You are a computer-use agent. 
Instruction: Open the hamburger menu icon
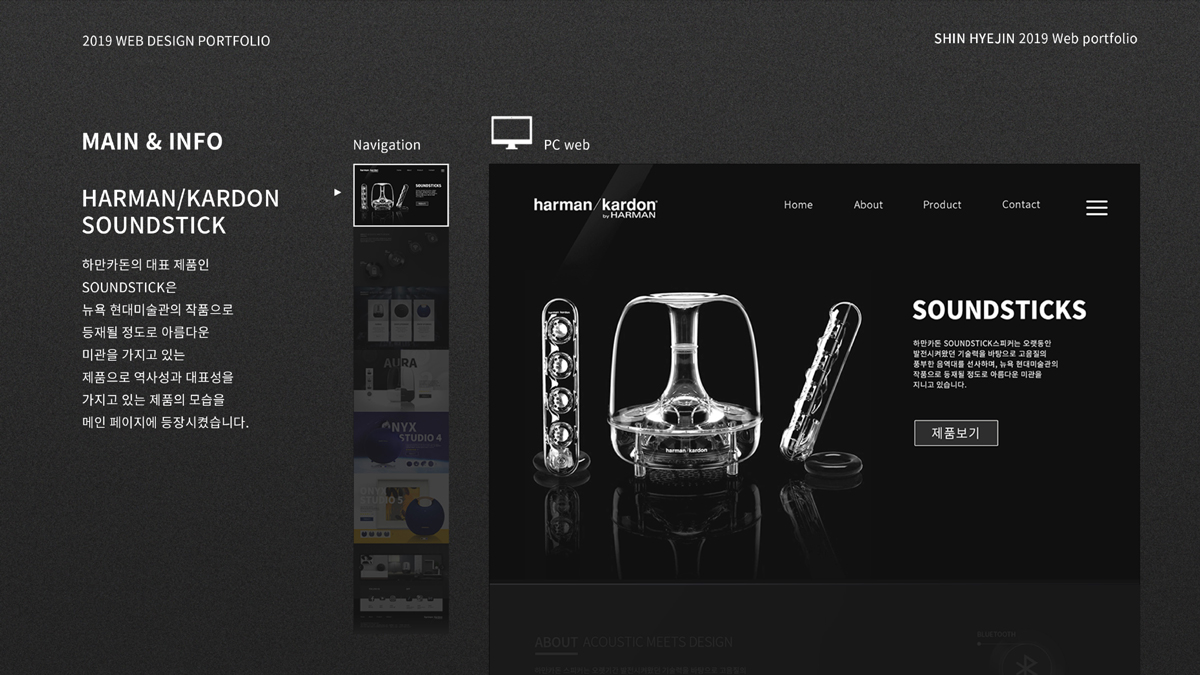pyautogui.click(x=1096, y=208)
